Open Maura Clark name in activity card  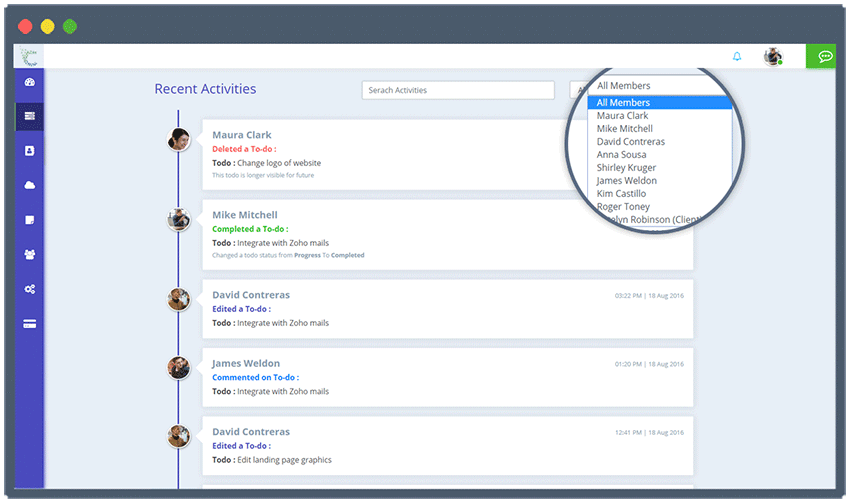click(x=242, y=135)
